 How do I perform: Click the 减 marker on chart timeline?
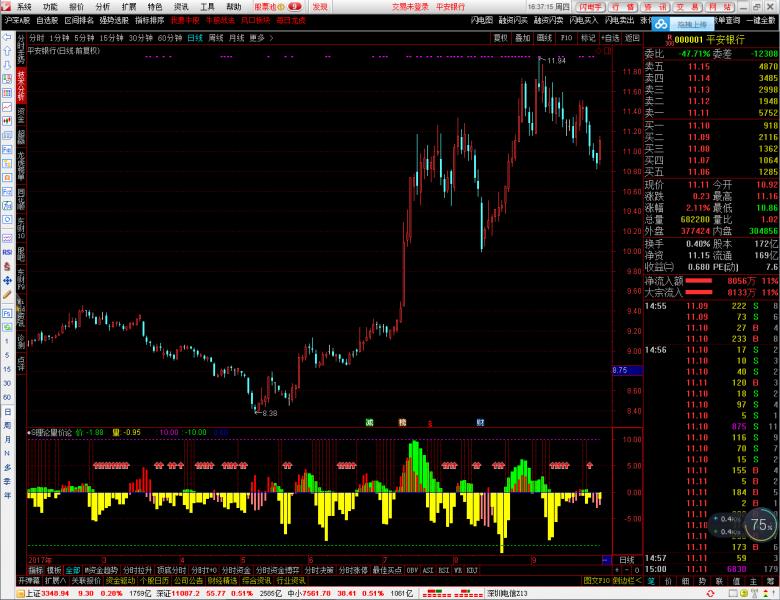pos(369,422)
